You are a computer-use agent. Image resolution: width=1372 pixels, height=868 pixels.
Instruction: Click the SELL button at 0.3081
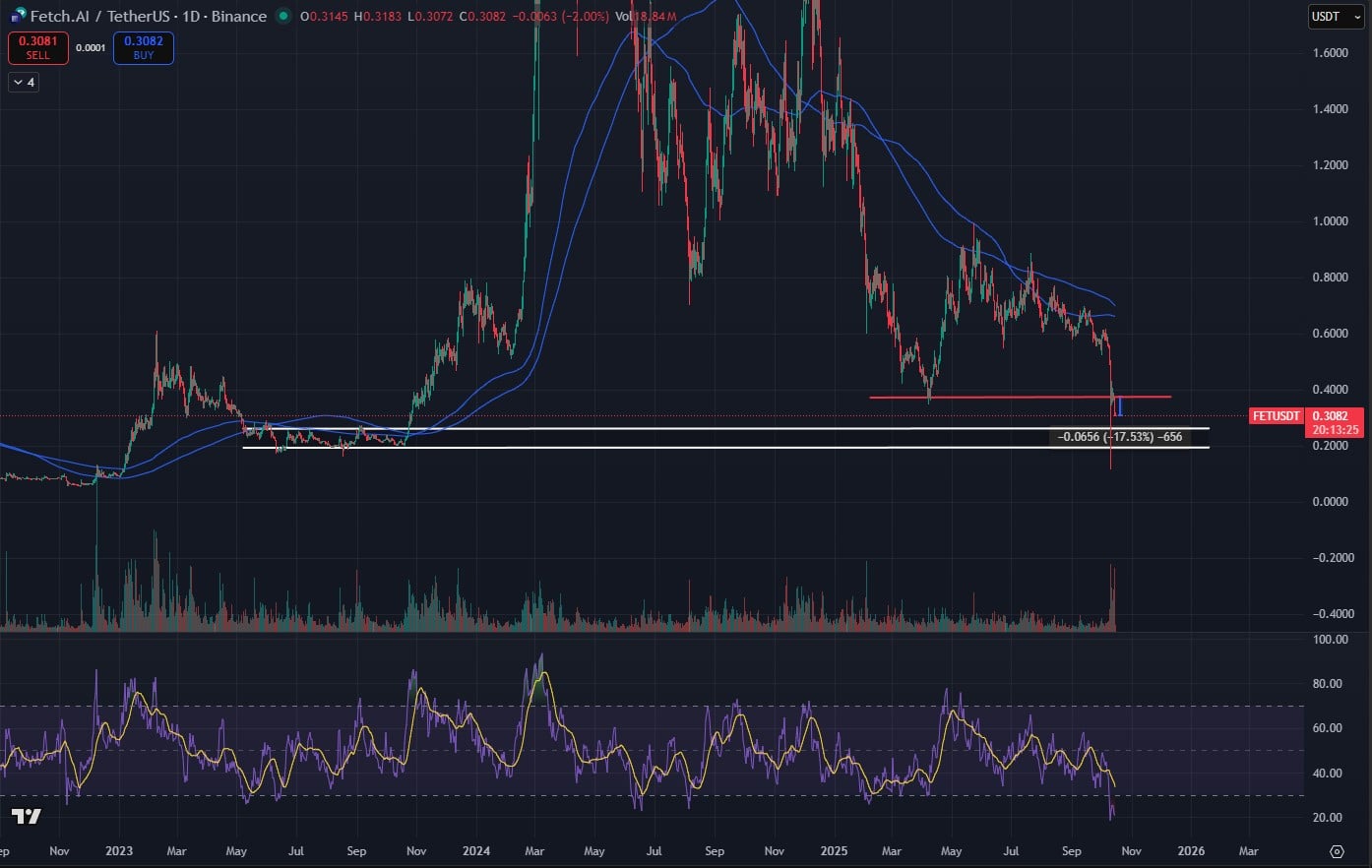37,48
